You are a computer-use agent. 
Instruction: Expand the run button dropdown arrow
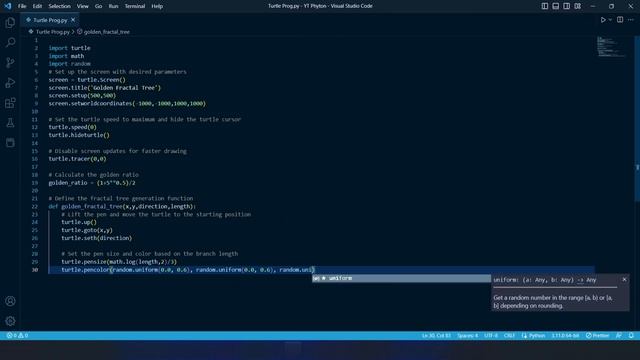[x=610, y=20]
